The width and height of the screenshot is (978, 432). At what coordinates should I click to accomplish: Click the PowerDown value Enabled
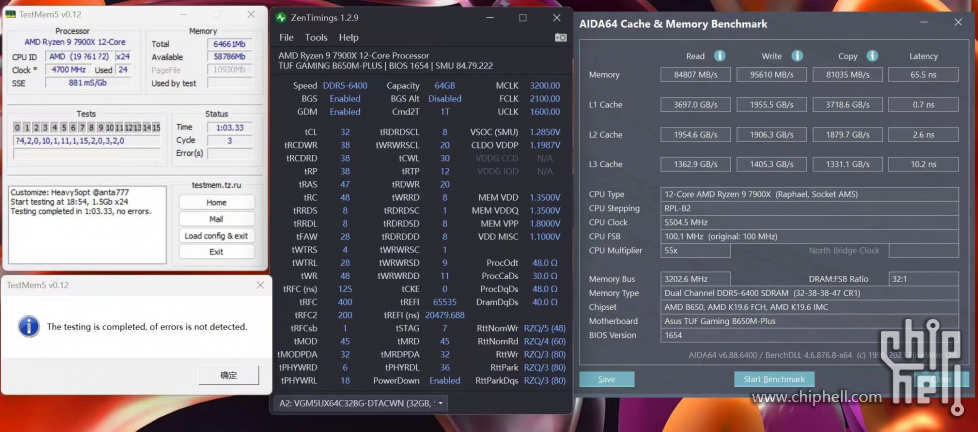point(445,380)
